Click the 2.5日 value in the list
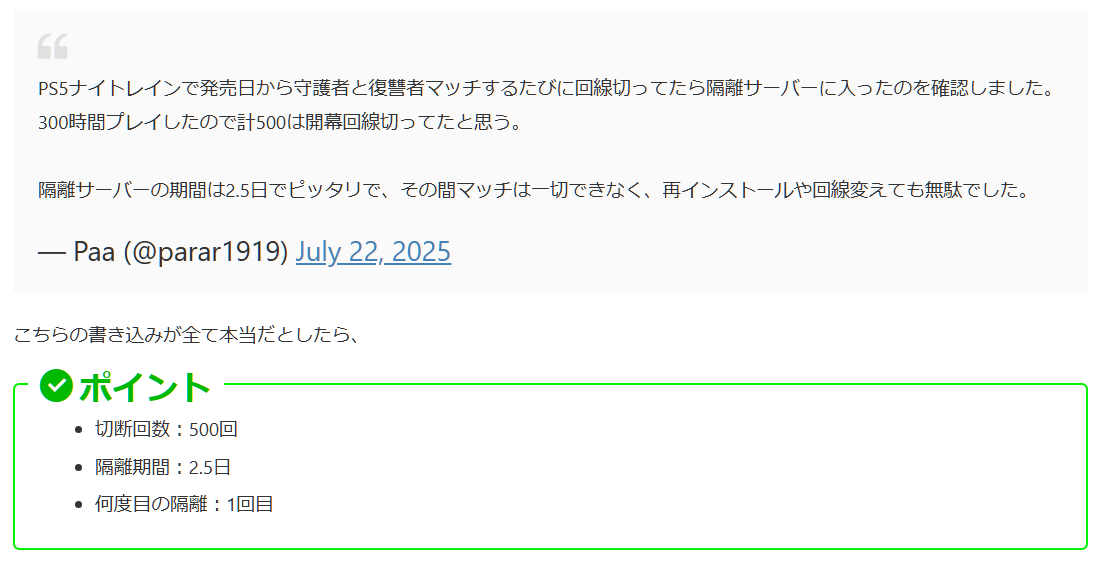Image resolution: width=1104 pixels, height=570 pixels. click(210, 467)
